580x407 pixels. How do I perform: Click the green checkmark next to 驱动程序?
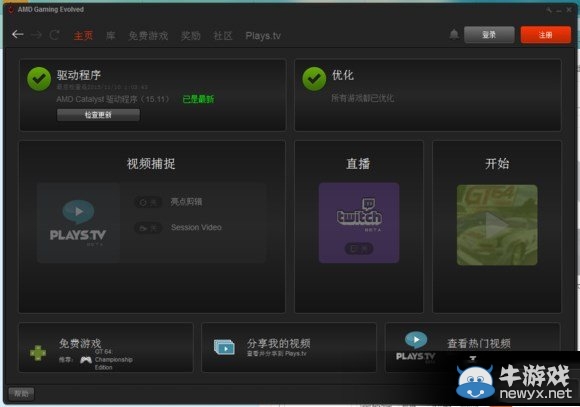pos(39,79)
